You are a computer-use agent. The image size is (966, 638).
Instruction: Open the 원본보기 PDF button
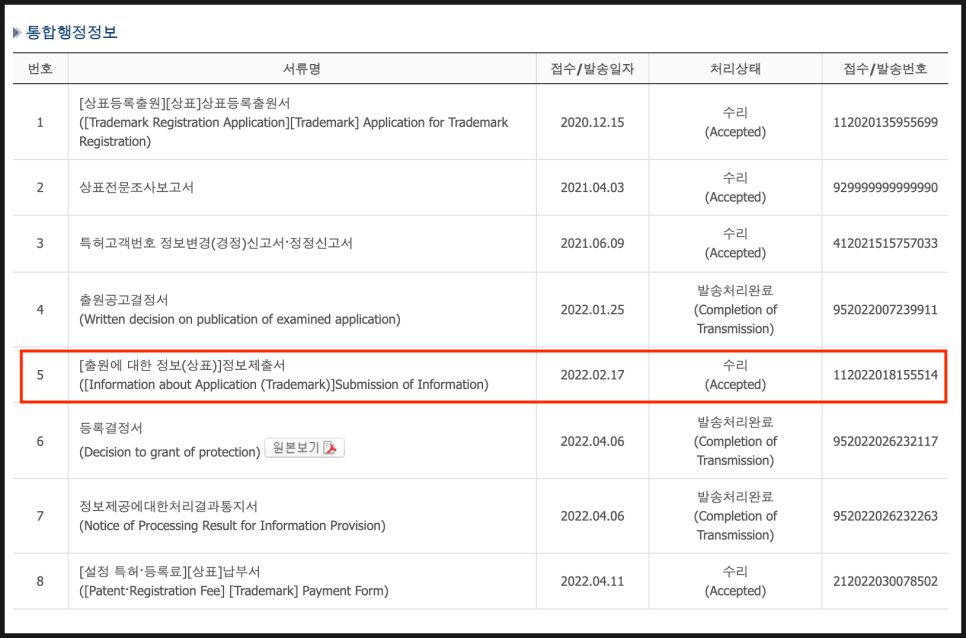pyautogui.click(x=304, y=448)
